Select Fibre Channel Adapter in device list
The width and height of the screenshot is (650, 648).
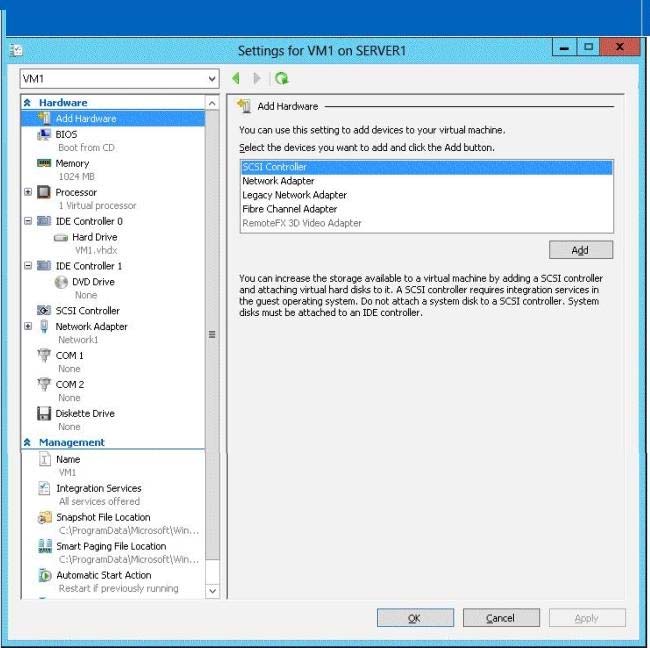click(289, 209)
